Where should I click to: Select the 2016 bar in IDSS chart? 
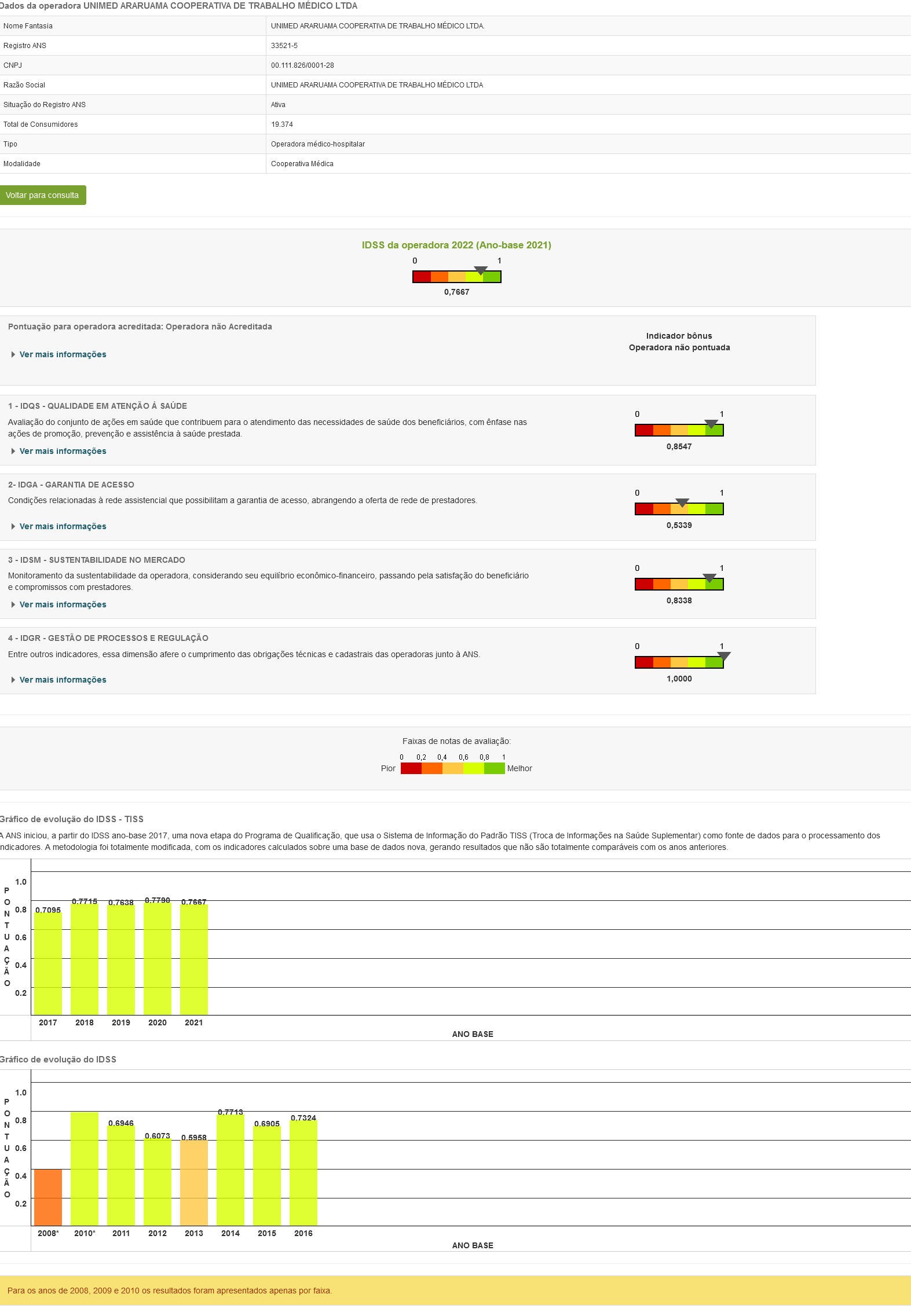[303, 1173]
